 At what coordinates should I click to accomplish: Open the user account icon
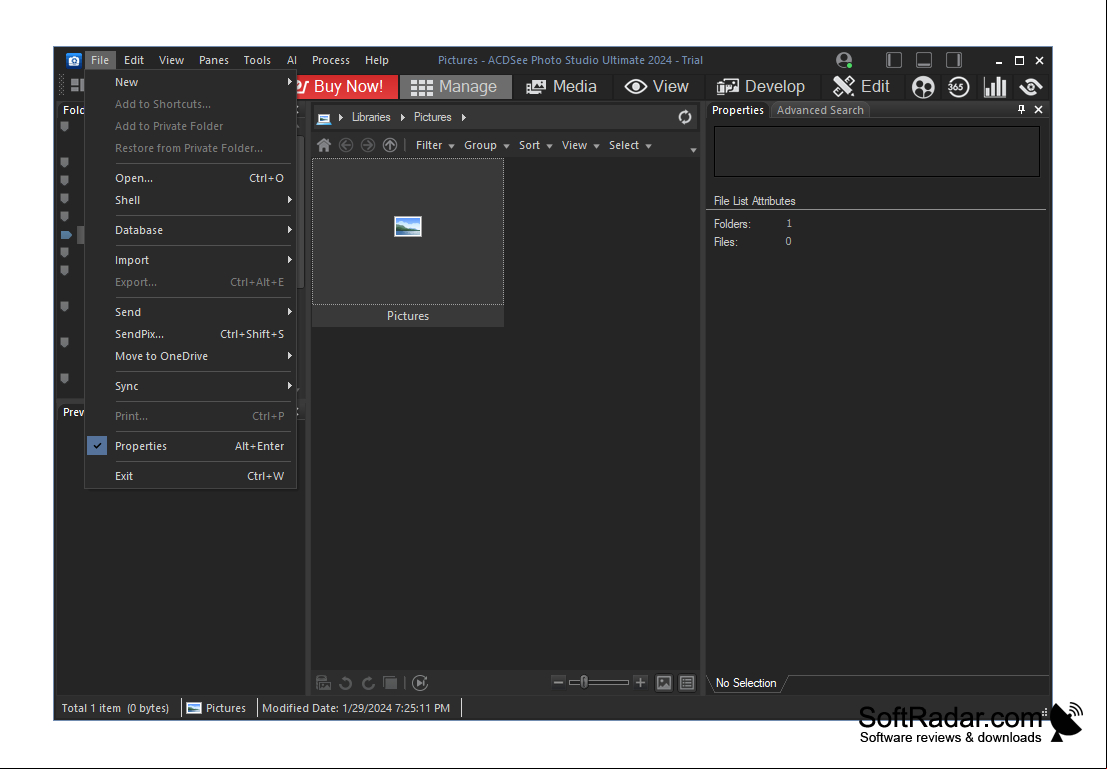coord(844,60)
